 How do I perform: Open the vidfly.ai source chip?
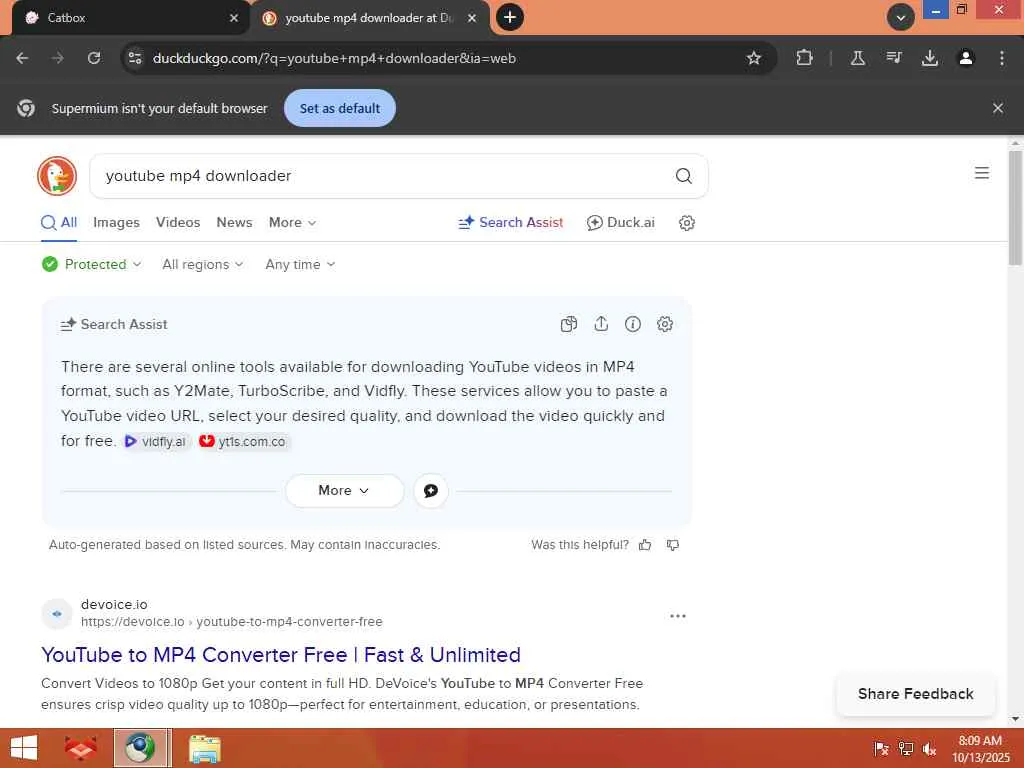pos(155,441)
